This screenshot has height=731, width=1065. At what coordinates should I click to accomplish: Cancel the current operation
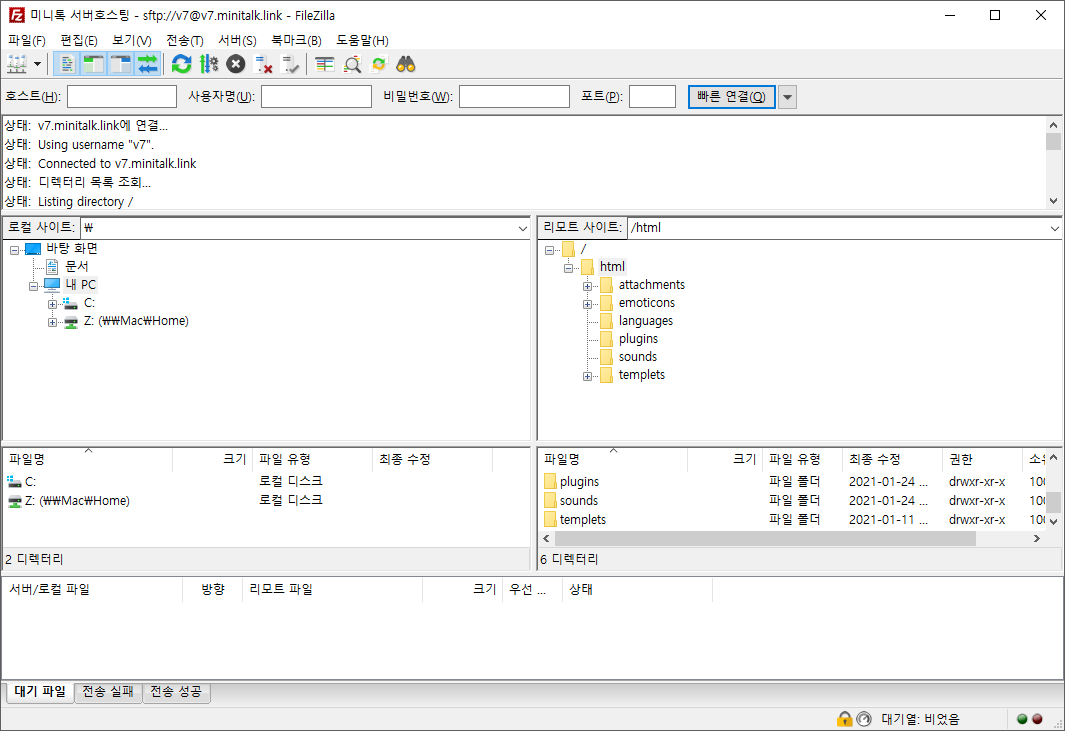tap(236, 65)
